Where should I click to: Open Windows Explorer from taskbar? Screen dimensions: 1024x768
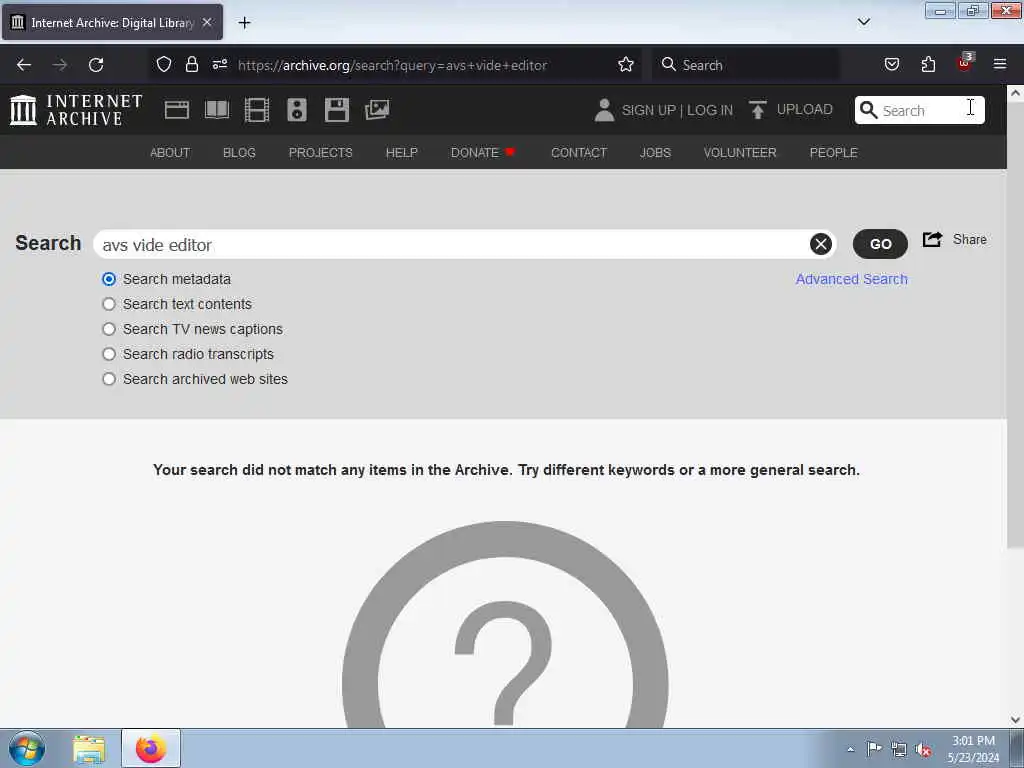coord(89,749)
